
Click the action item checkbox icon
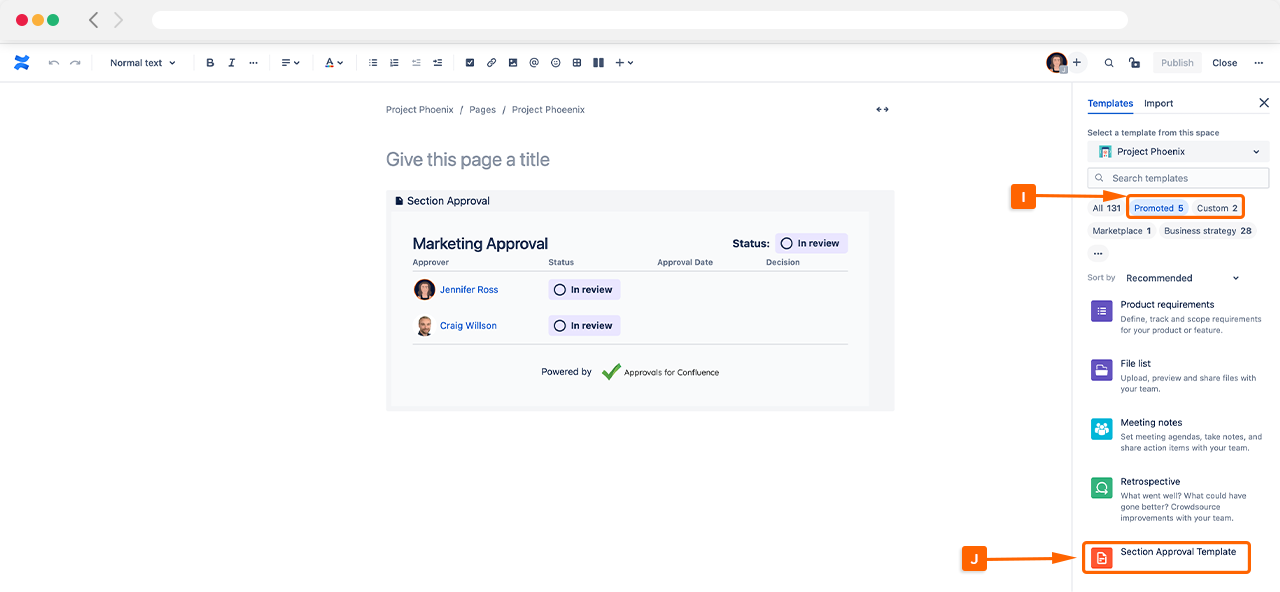469,63
